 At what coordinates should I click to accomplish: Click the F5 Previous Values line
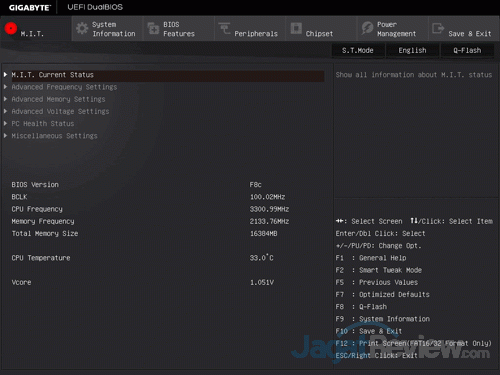pos(377,282)
